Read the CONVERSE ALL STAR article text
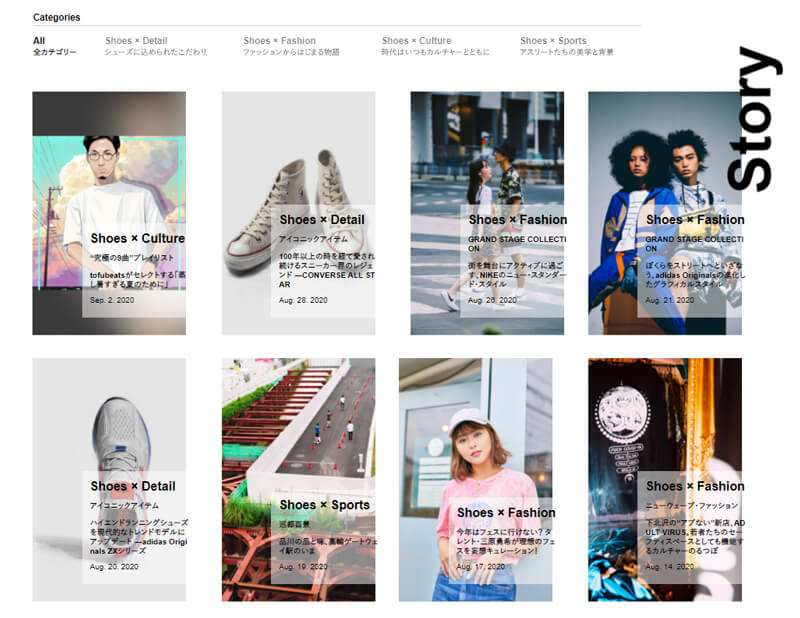The image size is (800, 618). point(327,269)
